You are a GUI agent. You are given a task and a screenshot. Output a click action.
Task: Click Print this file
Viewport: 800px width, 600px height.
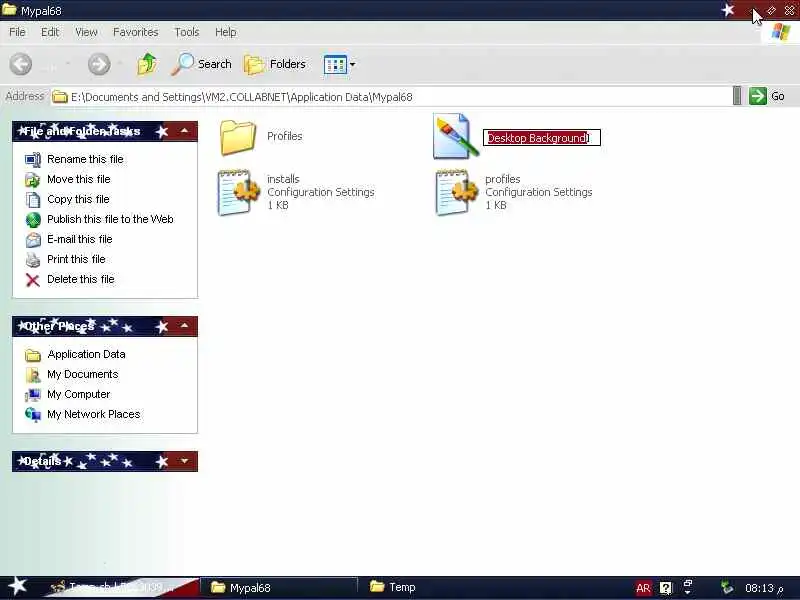point(76,259)
